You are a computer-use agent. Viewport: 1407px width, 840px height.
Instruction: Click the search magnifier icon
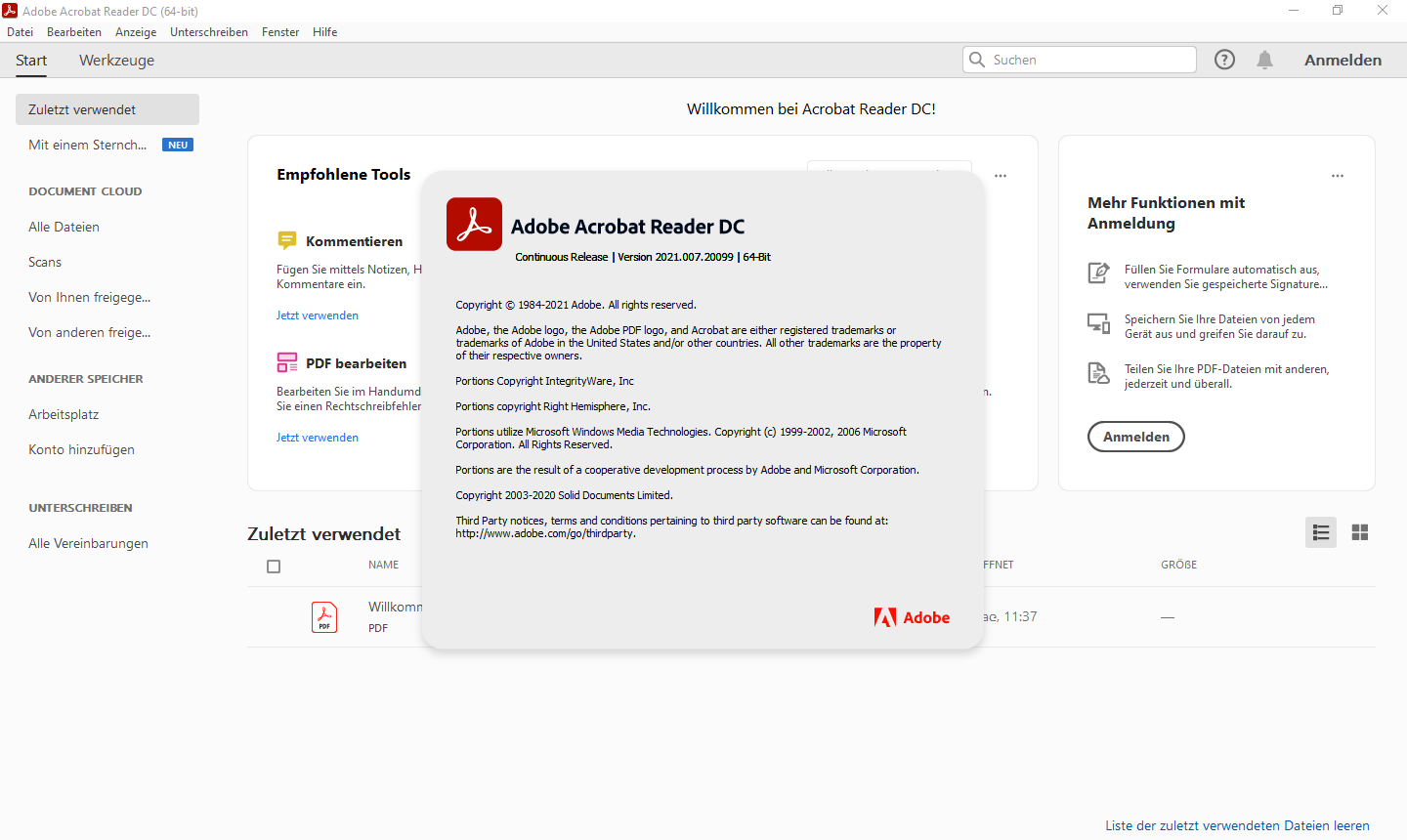coord(976,60)
